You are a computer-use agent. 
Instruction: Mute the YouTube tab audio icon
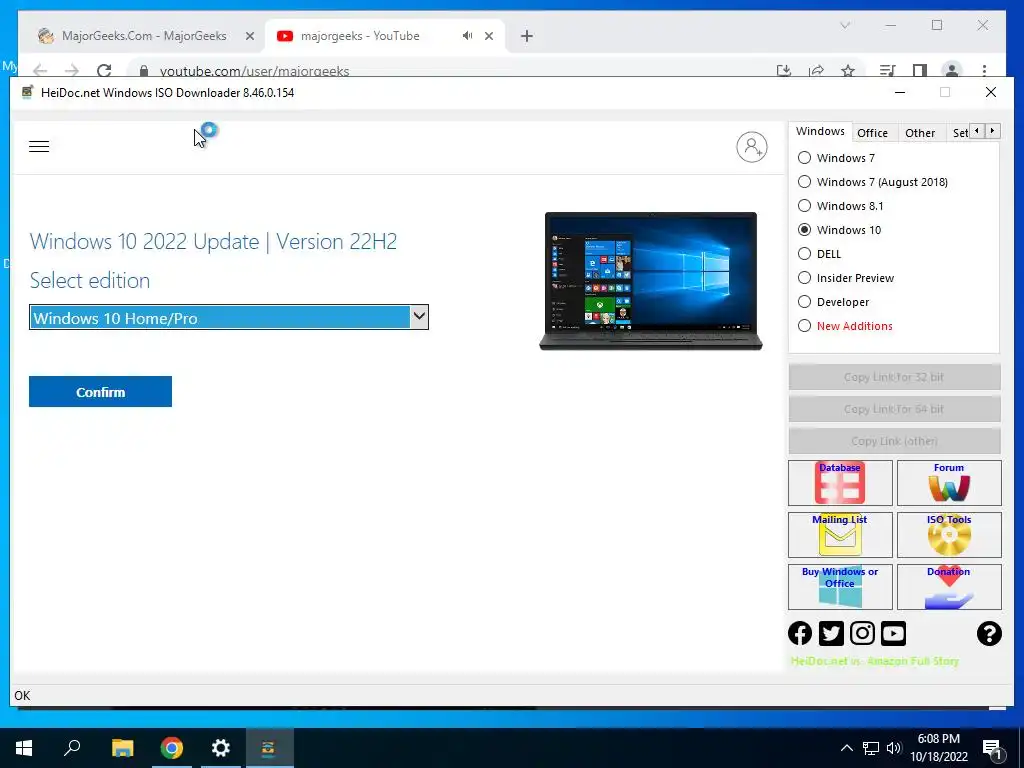pyautogui.click(x=468, y=36)
